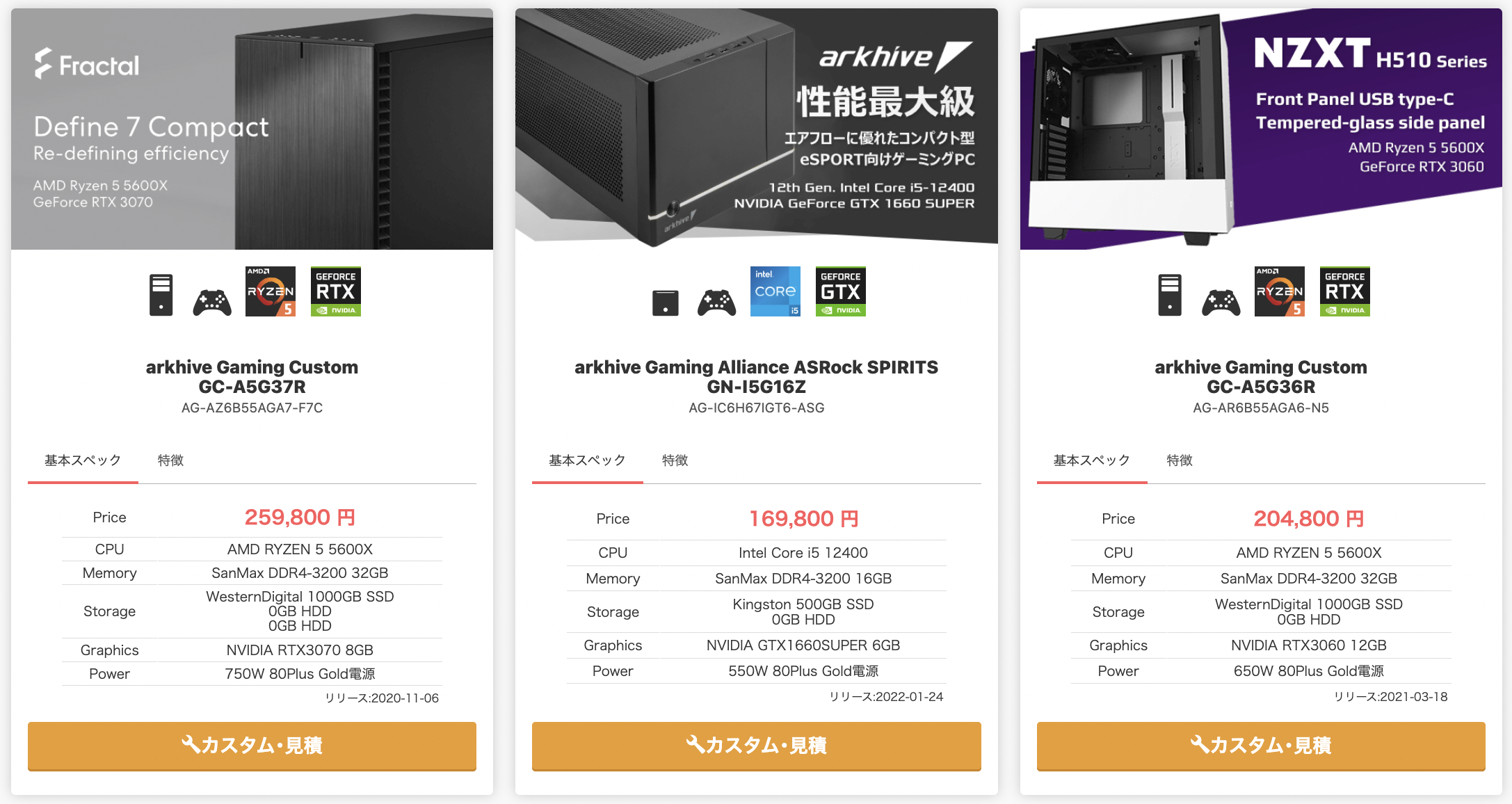Click the GeForce RTX badge on GC-A5G36R
This screenshot has width=1512, height=804.
coord(1345,291)
